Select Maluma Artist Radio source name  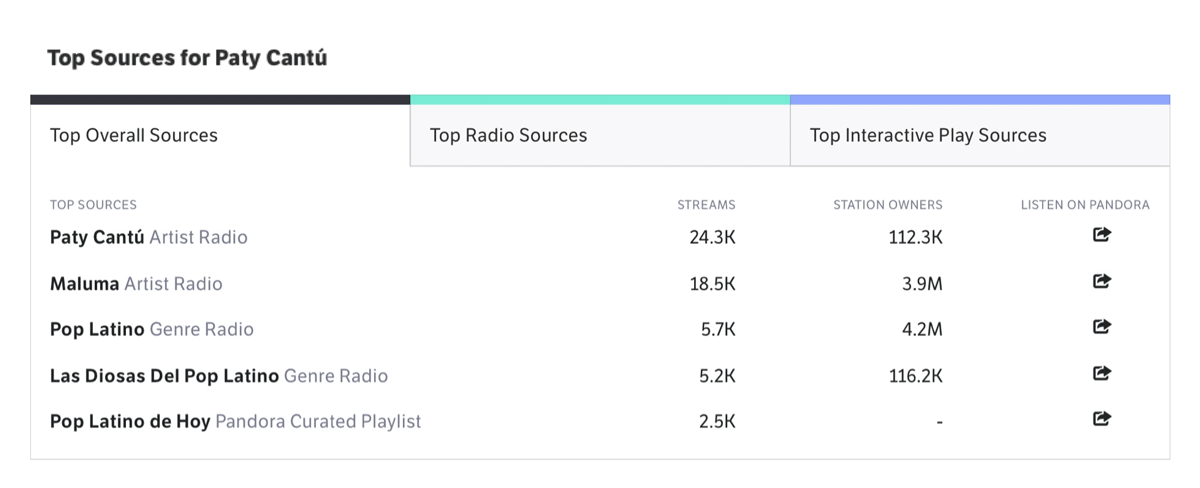pos(136,284)
